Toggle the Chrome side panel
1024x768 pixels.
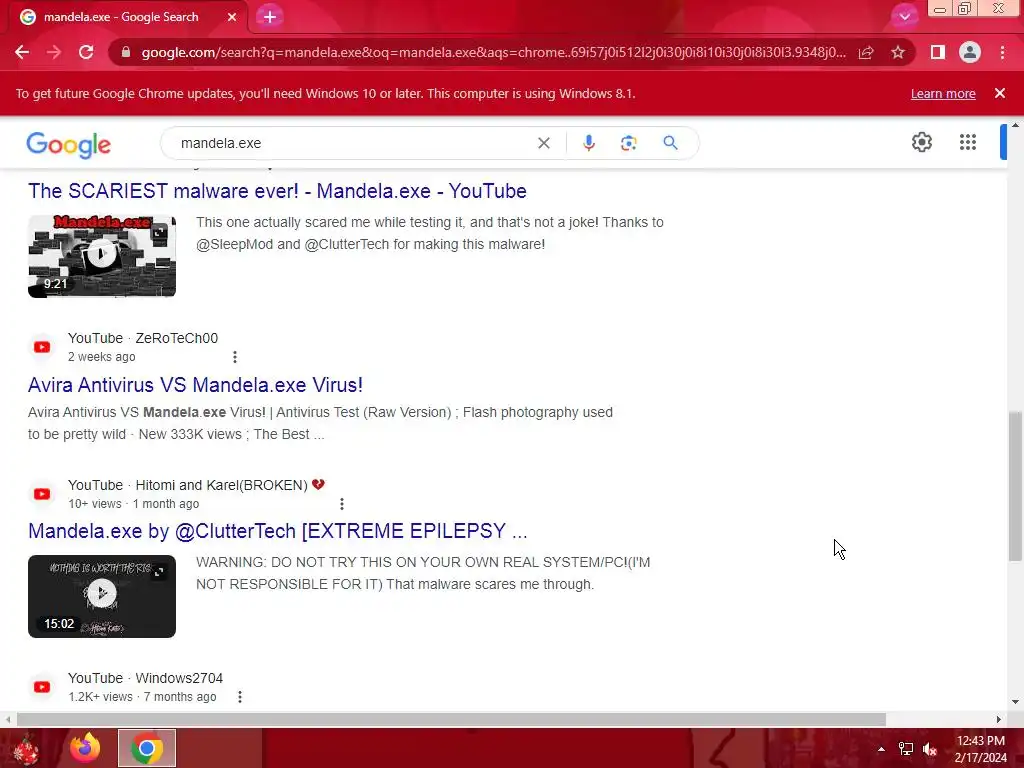point(938,52)
